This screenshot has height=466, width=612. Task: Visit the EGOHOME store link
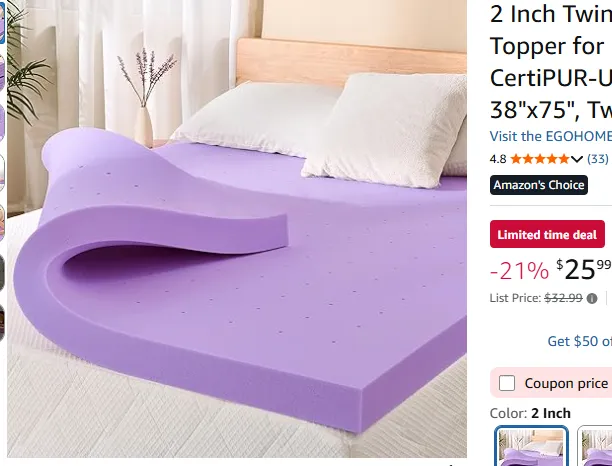550,136
